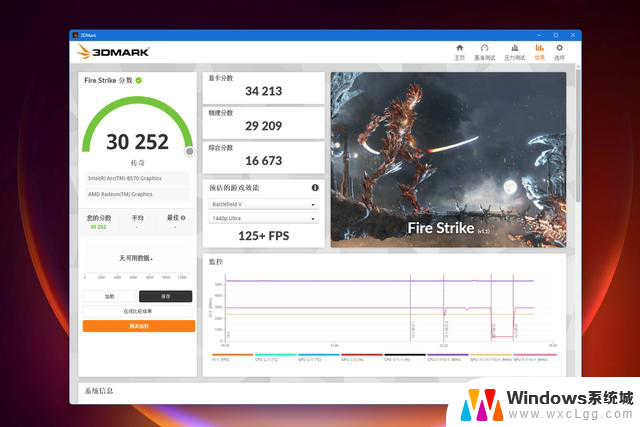Click the orange run again button
Screen dimensions: 640x427
pyautogui.click(x=139, y=326)
